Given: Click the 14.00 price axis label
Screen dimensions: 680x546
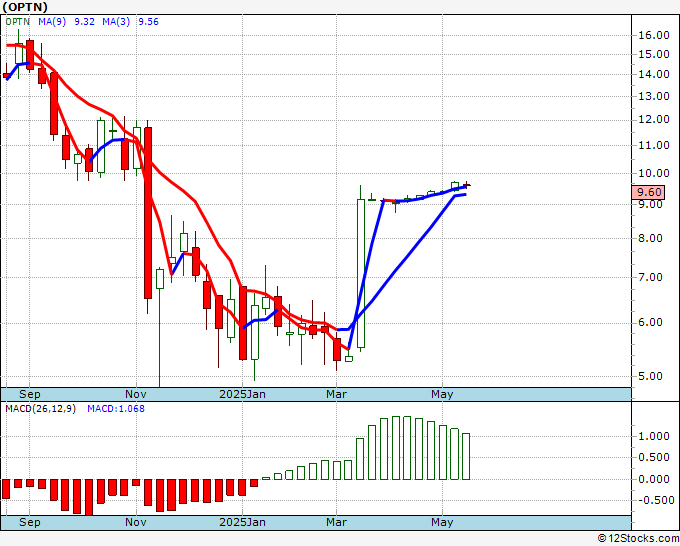Looking at the screenshot, I should [654, 75].
